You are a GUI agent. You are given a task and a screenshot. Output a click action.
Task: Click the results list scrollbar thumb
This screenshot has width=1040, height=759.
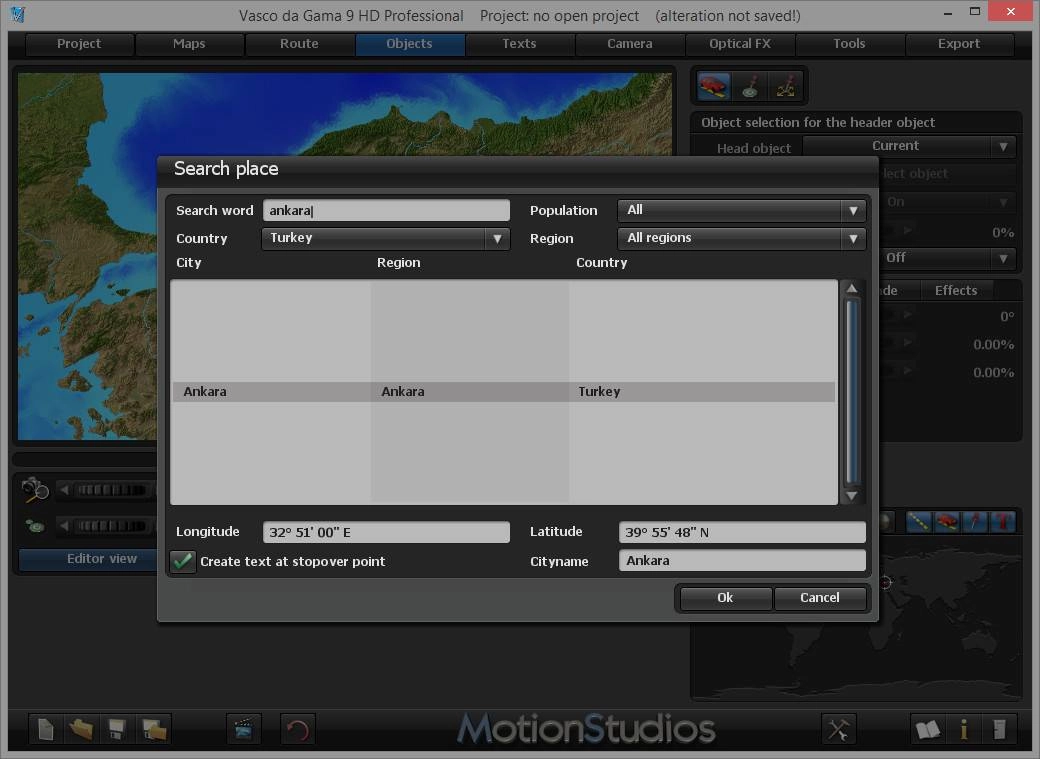point(852,391)
